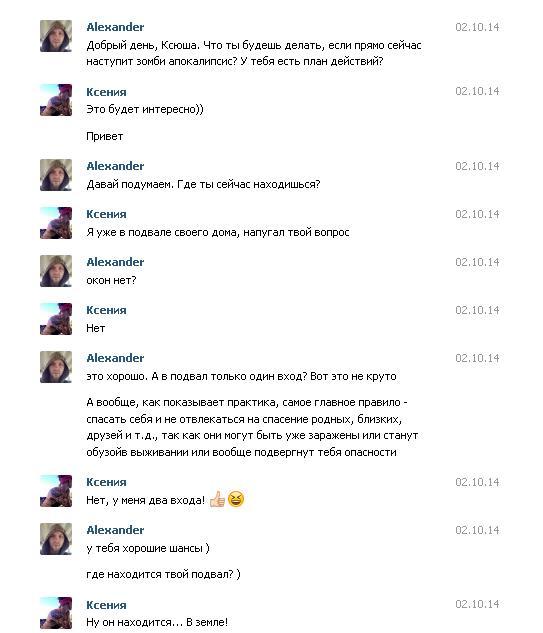Click the laughing face emoji after "два входа!"
The height and width of the screenshot is (633, 543).
(x=236, y=499)
